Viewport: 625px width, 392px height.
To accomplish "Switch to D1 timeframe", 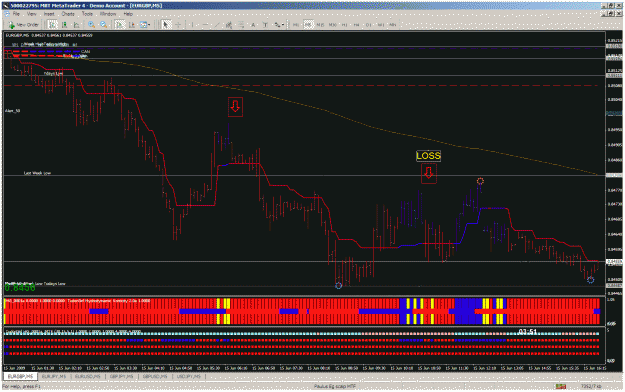I will click(369, 25).
